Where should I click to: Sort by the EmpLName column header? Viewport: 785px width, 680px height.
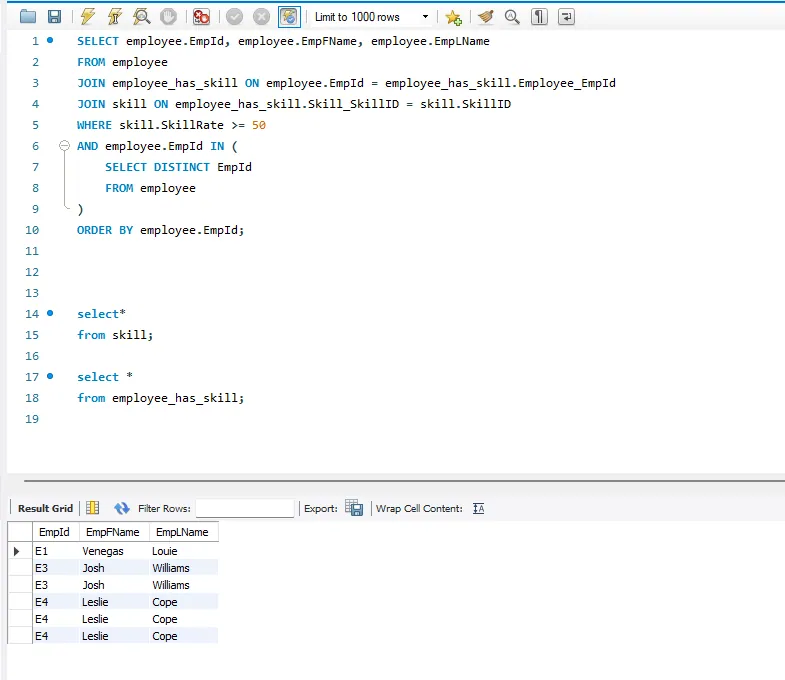(x=184, y=532)
